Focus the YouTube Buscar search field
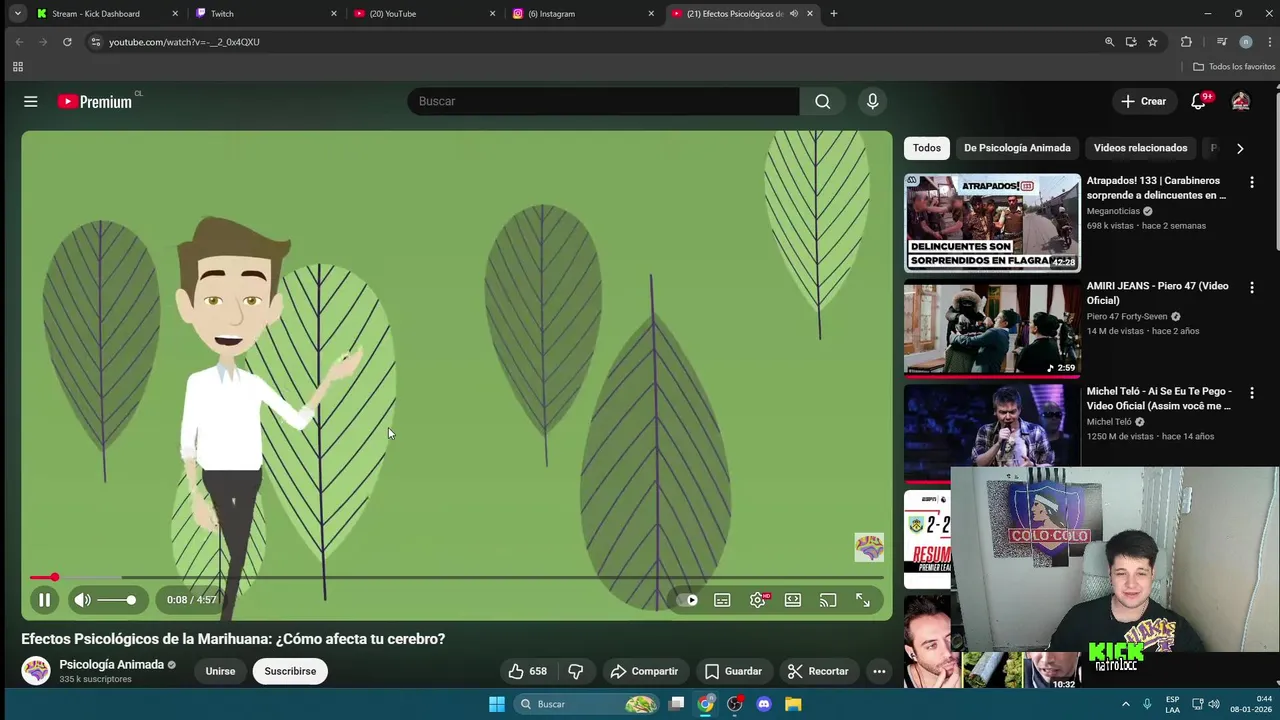 click(x=603, y=101)
